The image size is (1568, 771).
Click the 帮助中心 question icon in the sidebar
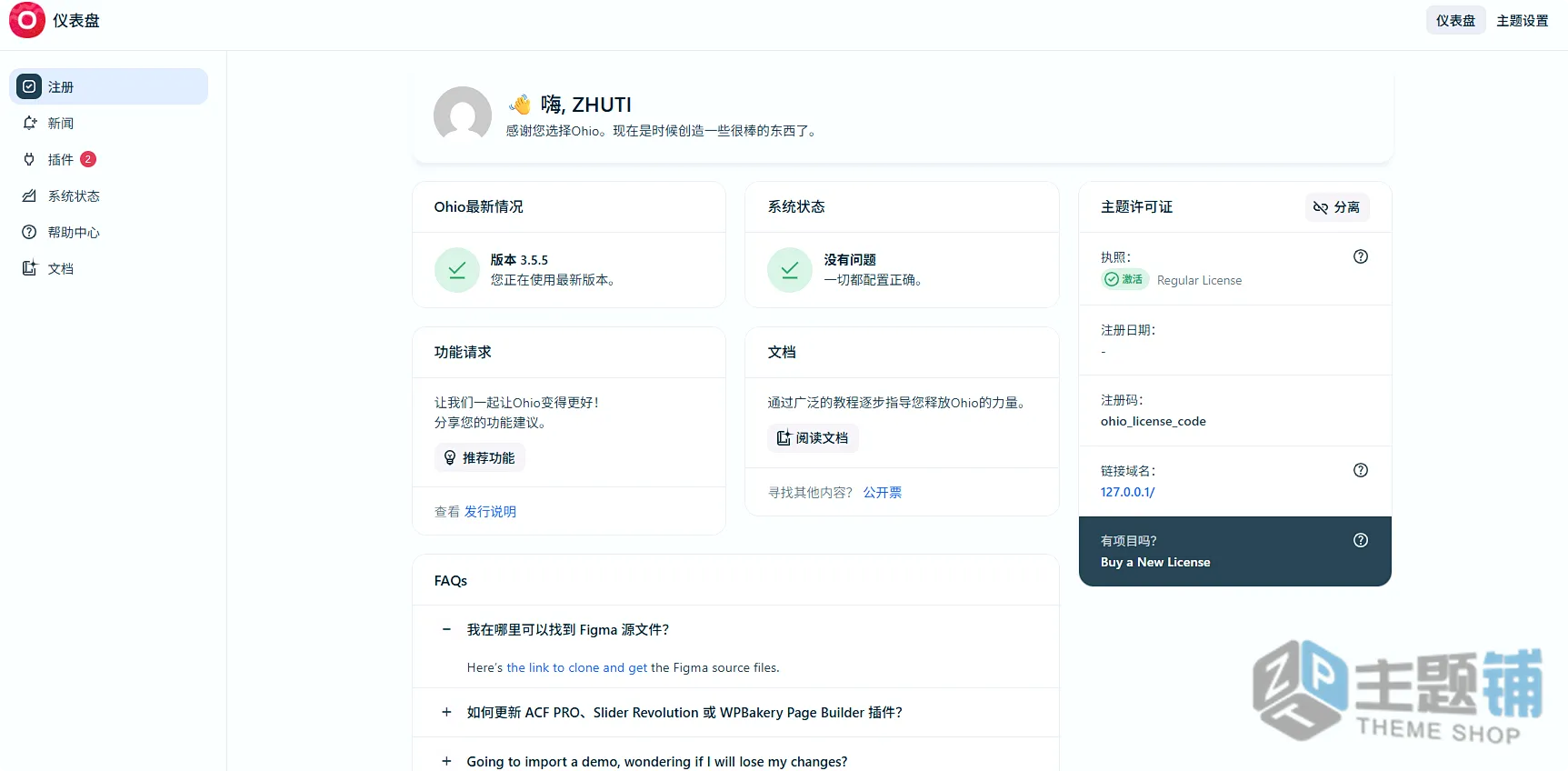click(29, 232)
